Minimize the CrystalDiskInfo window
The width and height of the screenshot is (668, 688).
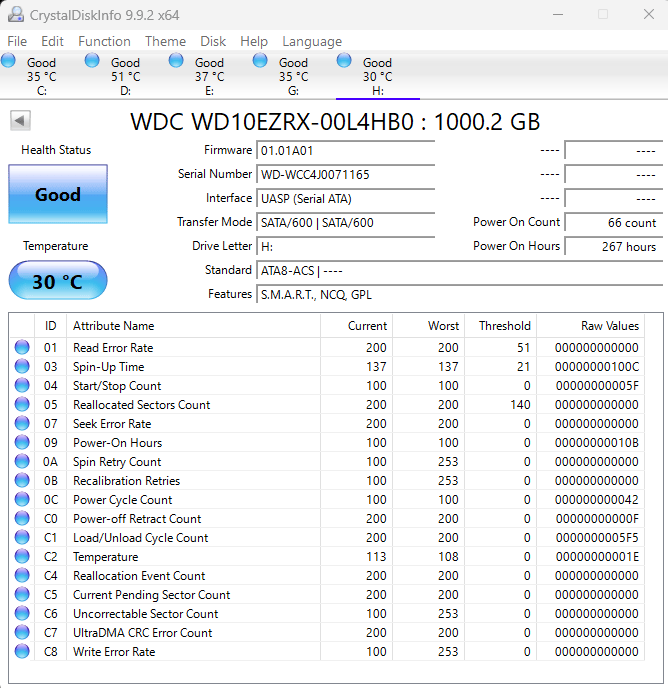tap(558, 14)
